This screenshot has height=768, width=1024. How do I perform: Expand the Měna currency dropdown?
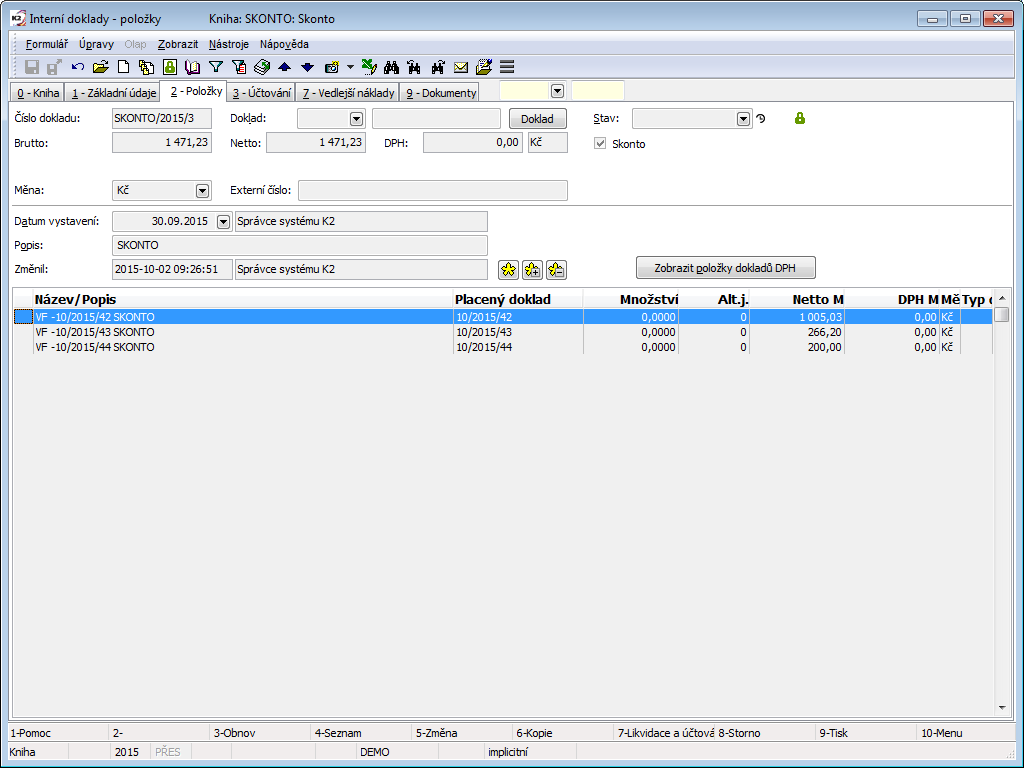[x=202, y=190]
